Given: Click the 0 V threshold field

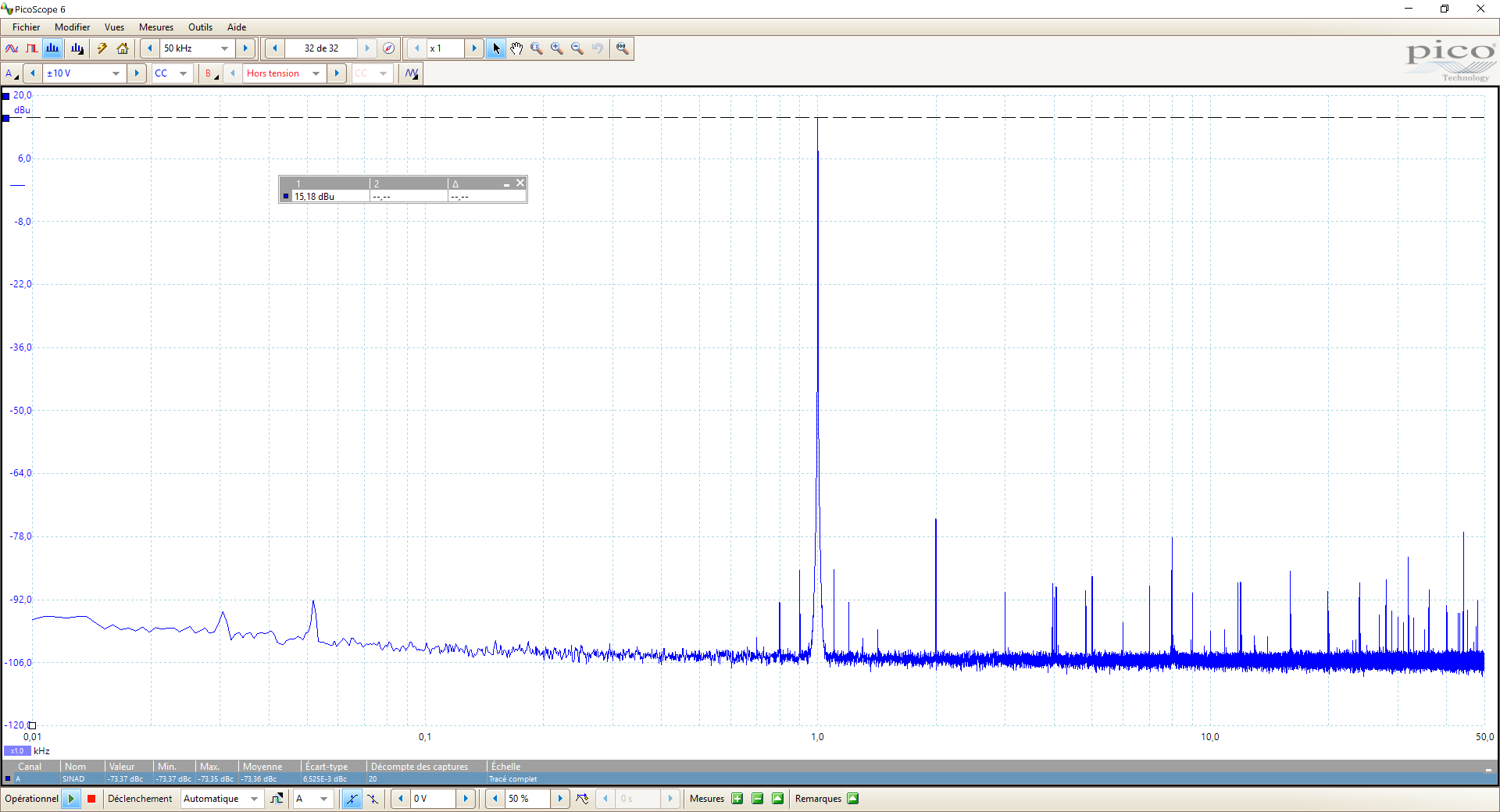Looking at the screenshot, I should point(434,799).
